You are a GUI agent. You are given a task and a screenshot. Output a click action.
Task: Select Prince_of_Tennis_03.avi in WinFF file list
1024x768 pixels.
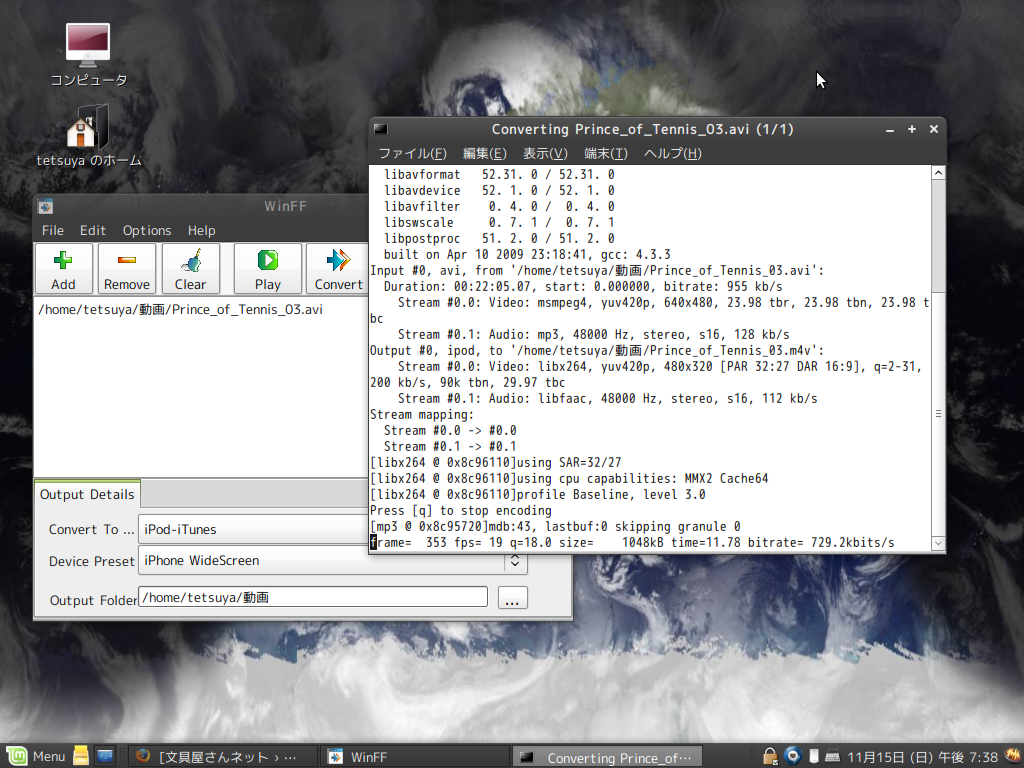pyautogui.click(x=181, y=310)
